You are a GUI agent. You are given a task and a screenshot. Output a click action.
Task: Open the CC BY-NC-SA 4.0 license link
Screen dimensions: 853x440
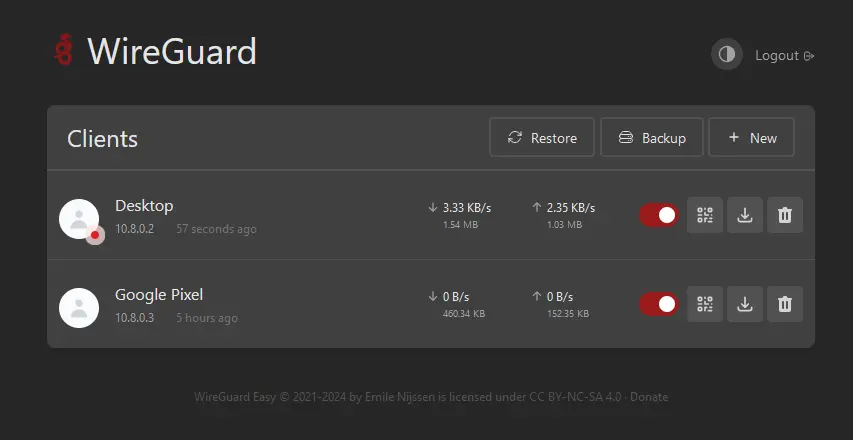click(x=575, y=397)
